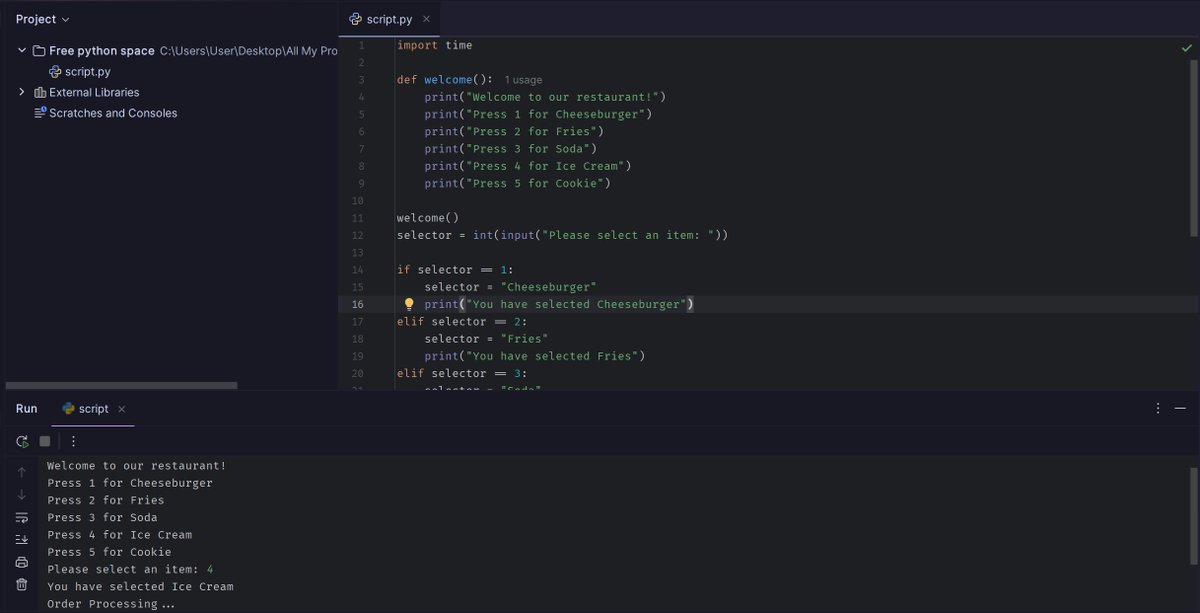Open the more actions menu beside Stop
This screenshot has height=613, width=1200.
[73, 441]
